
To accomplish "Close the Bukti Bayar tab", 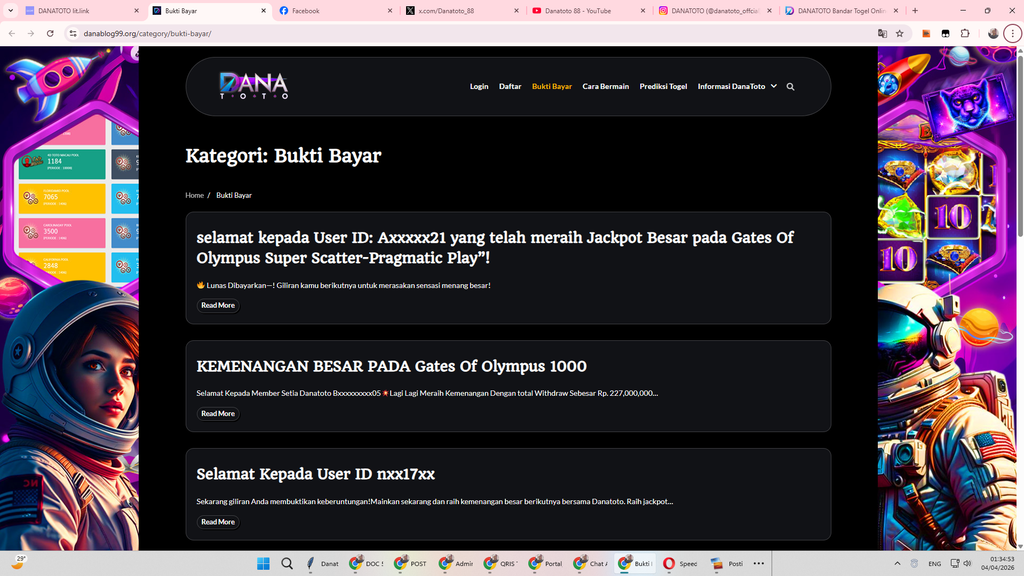I will 264,10.
